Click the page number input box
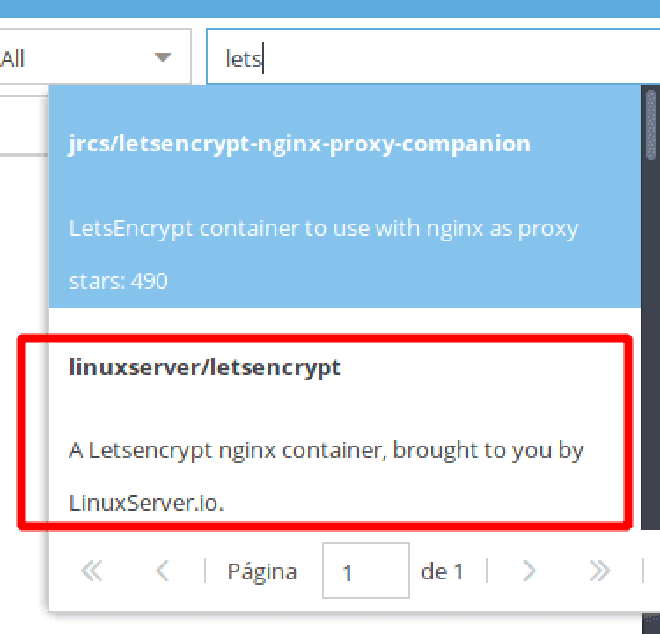Screen dimensions: 660x634 (366, 571)
